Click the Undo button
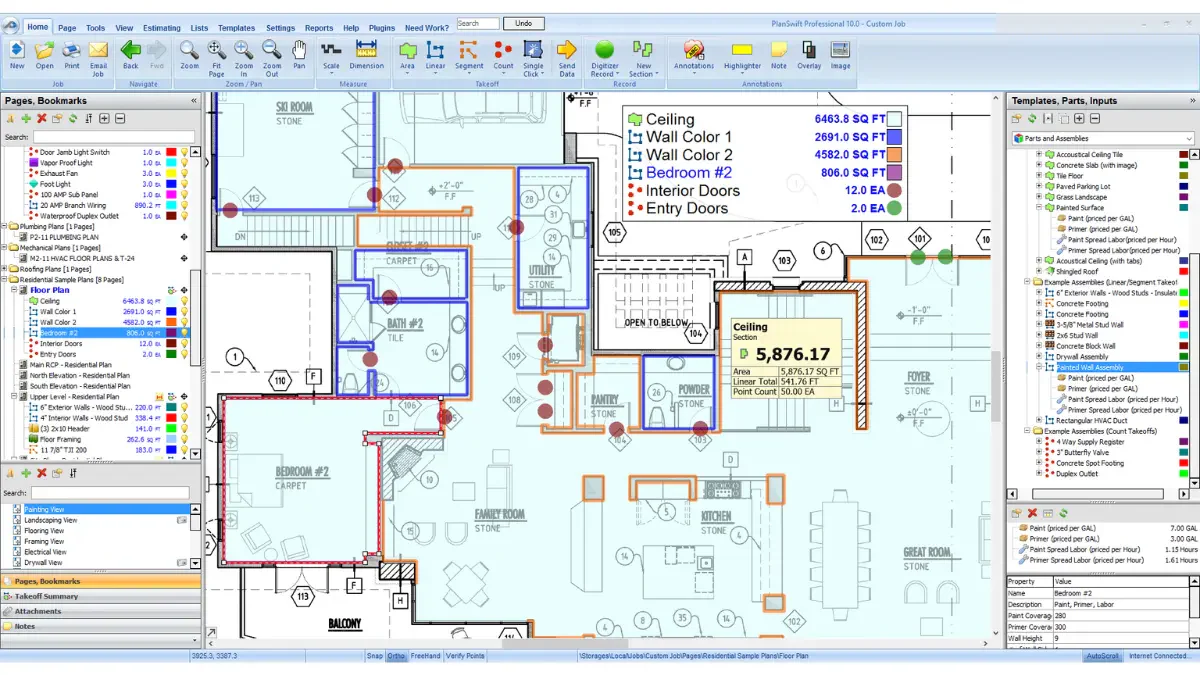 pos(523,23)
